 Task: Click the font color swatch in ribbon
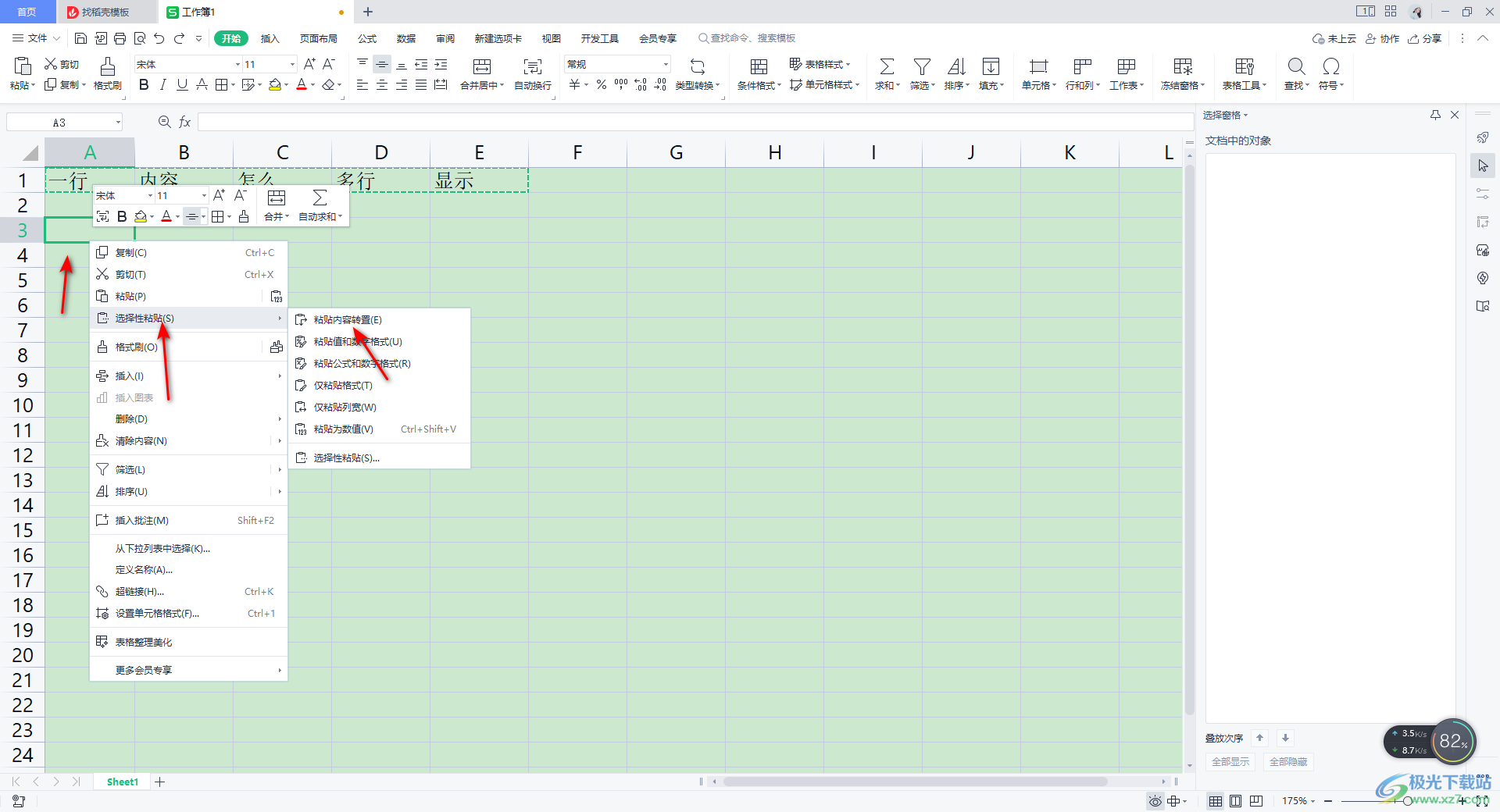point(302,84)
